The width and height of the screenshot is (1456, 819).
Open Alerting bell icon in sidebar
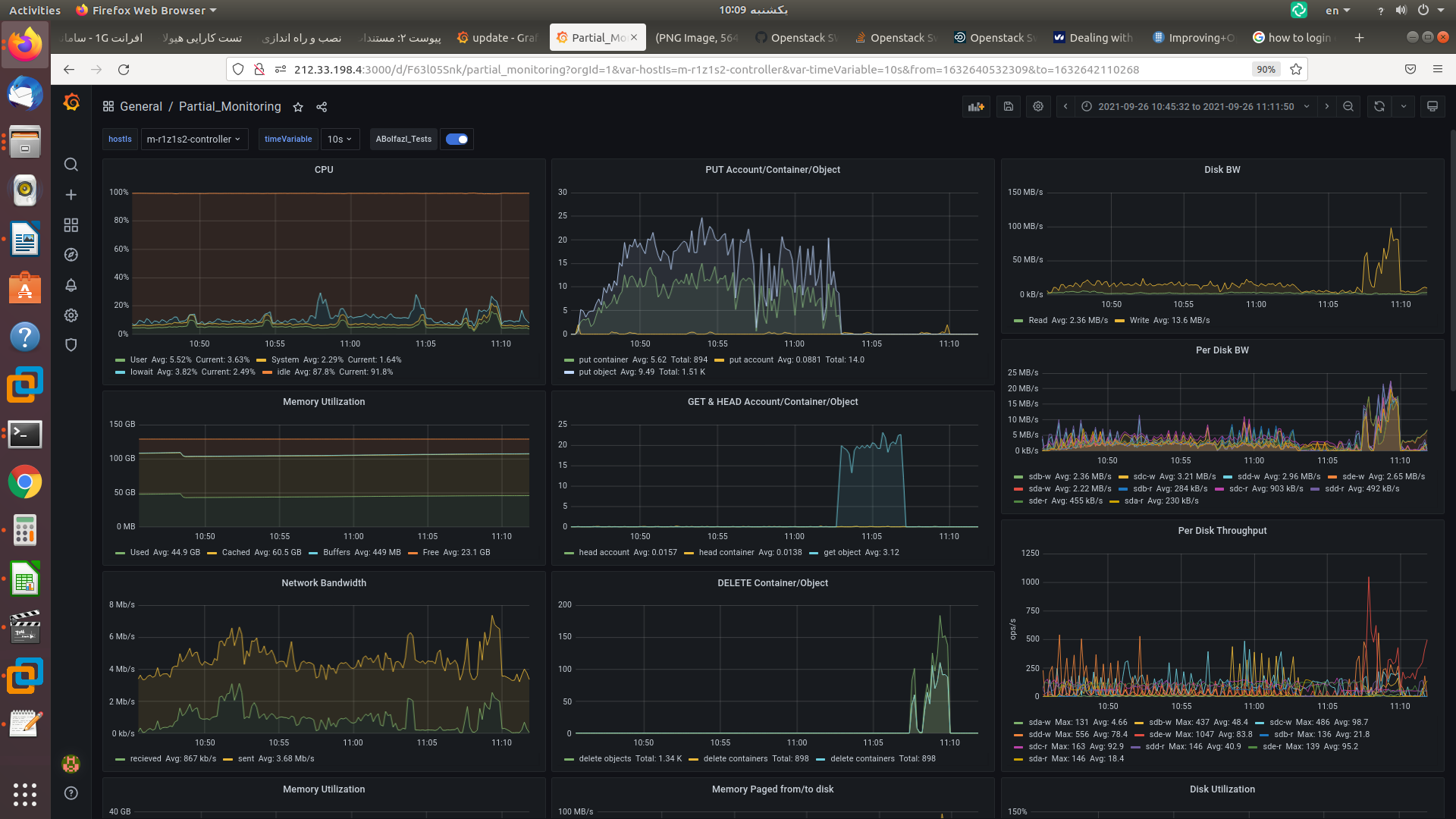click(x=71, y=285)
